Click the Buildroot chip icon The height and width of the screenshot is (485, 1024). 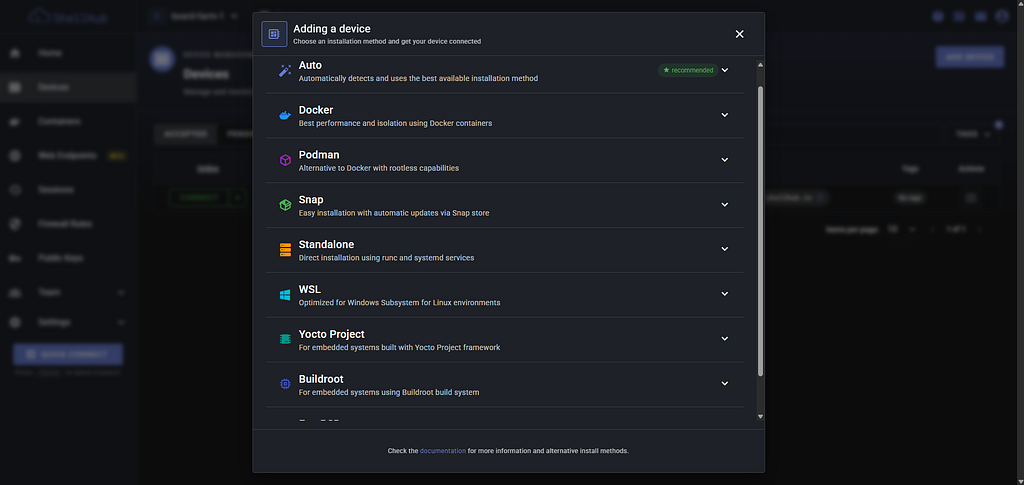pos(285,384)
